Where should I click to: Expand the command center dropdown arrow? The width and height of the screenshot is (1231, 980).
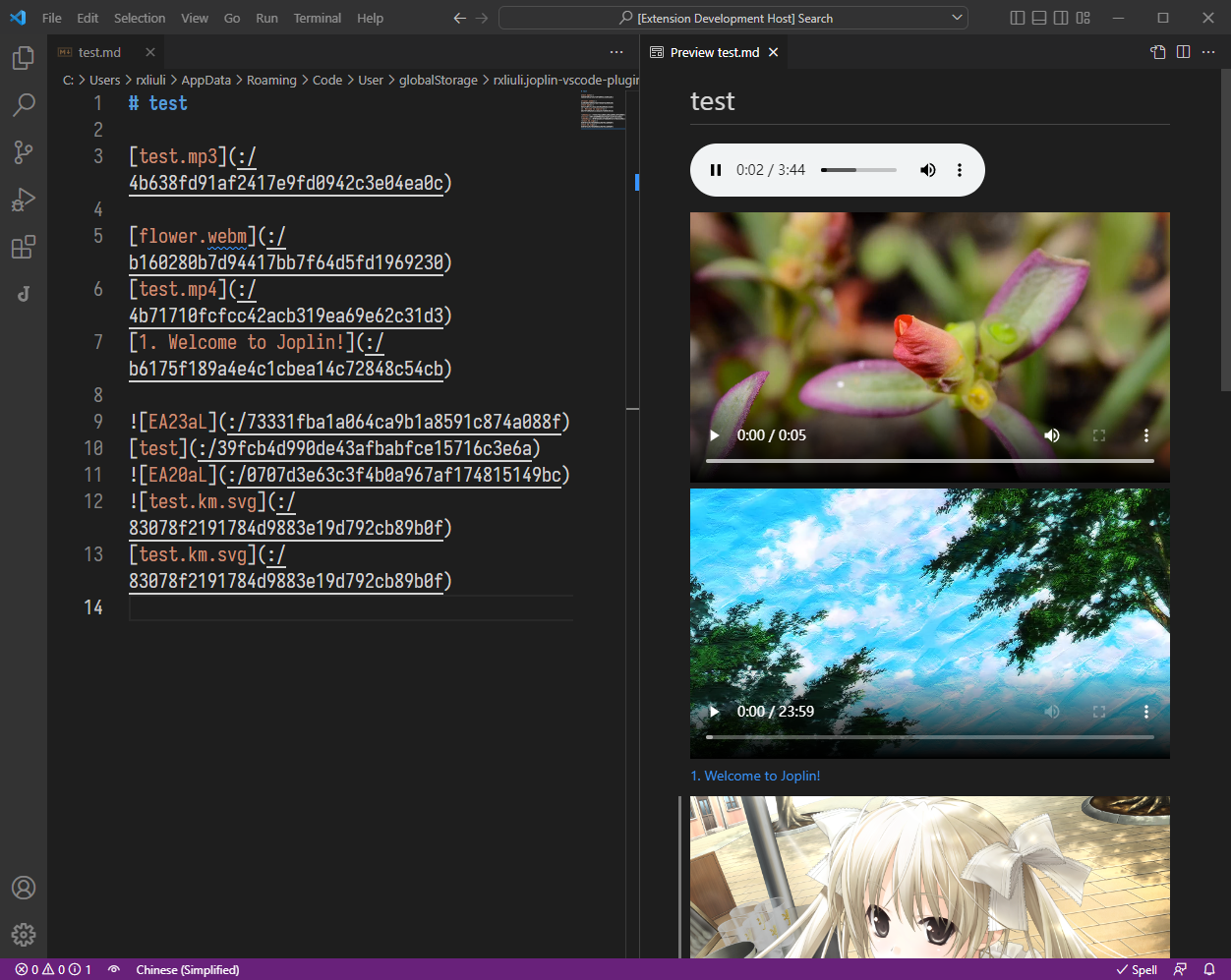click(959, 18)
